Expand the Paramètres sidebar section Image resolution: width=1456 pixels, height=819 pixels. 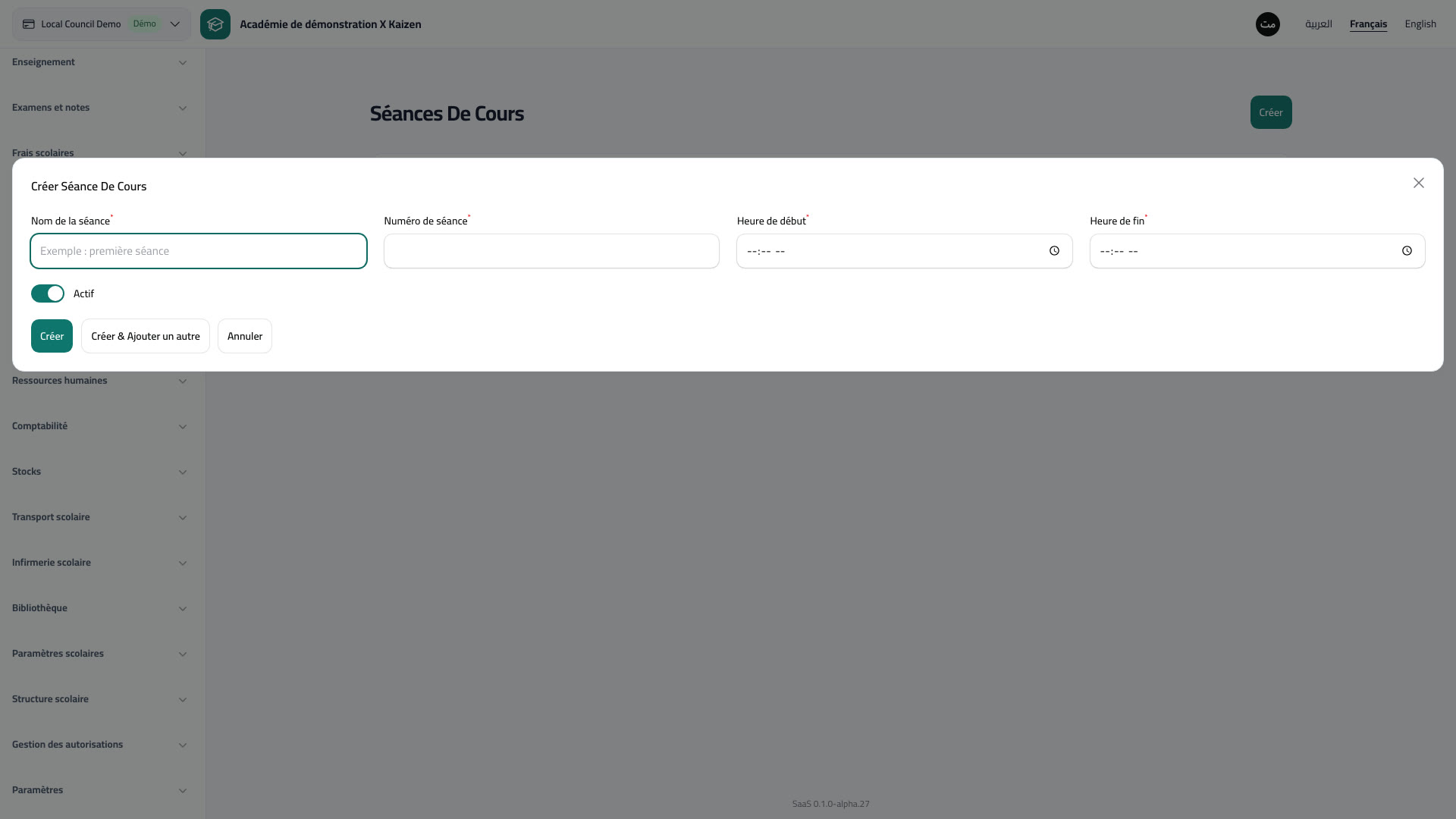(x=99, y=790)
